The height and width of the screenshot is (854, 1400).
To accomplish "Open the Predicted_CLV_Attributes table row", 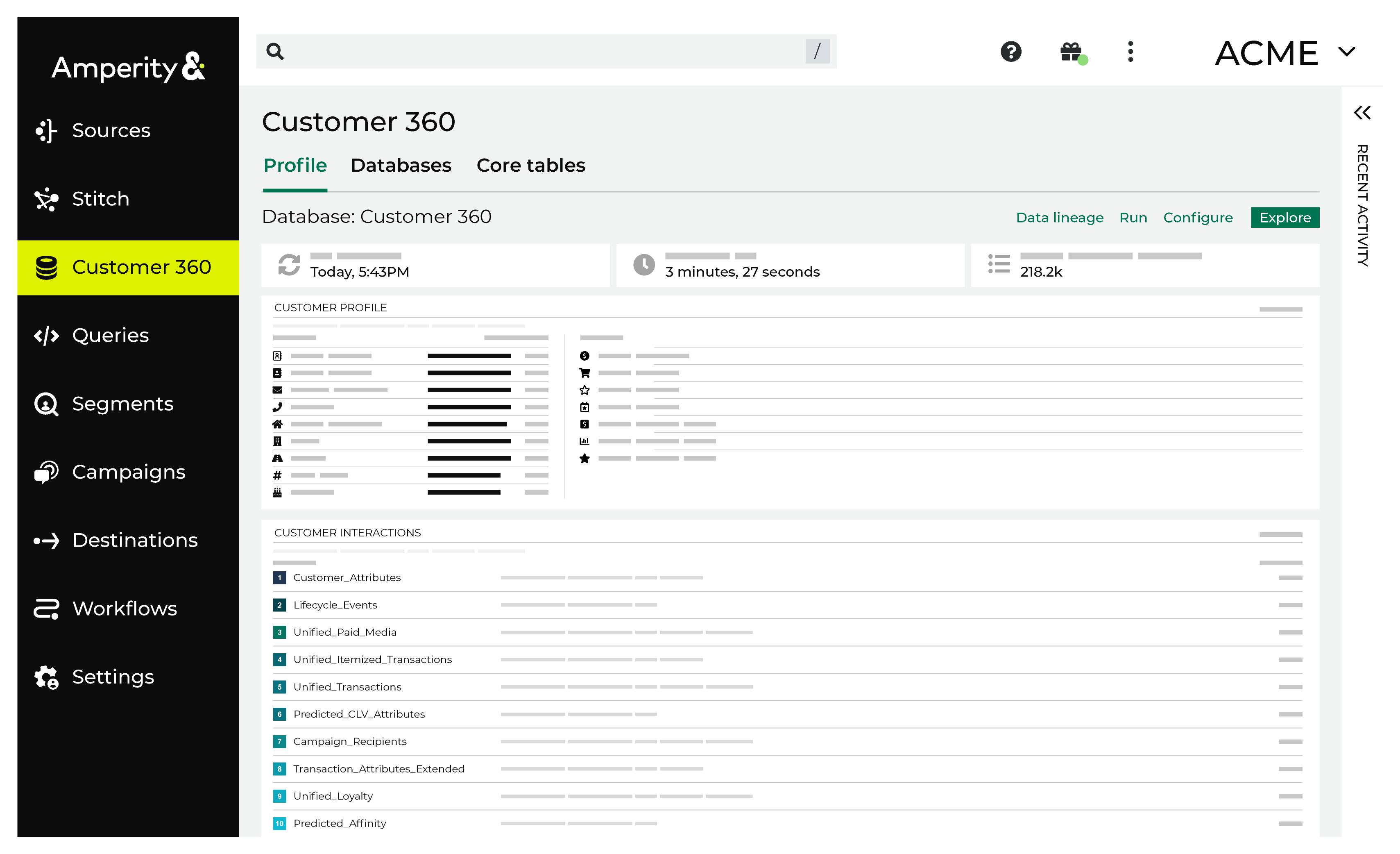I will click(787, 714).
